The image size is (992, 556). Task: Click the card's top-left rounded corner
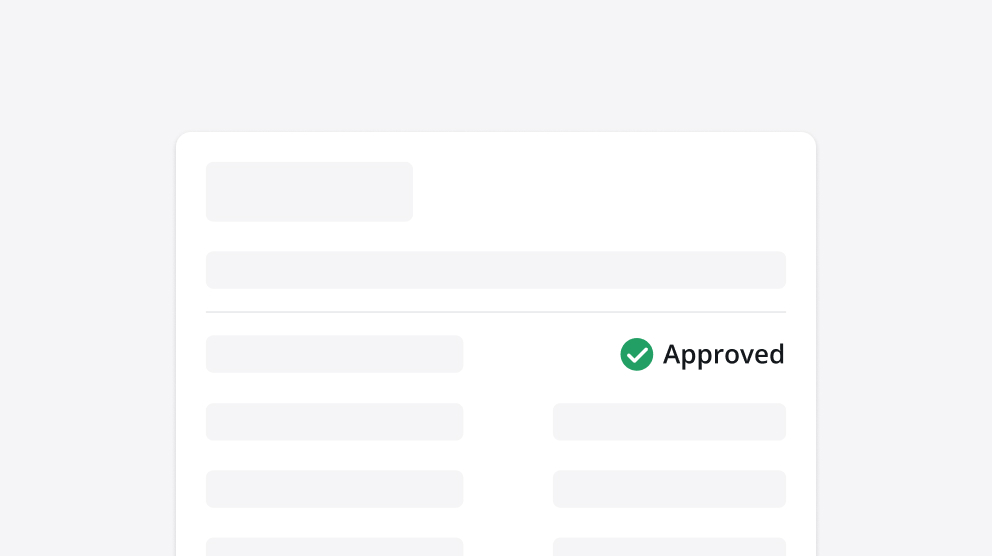pyautogui.click(x=182, y=138)
